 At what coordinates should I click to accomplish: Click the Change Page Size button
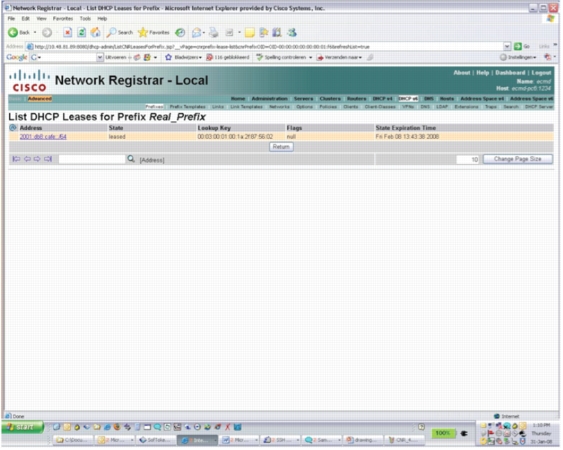click(x=517, y=159)
